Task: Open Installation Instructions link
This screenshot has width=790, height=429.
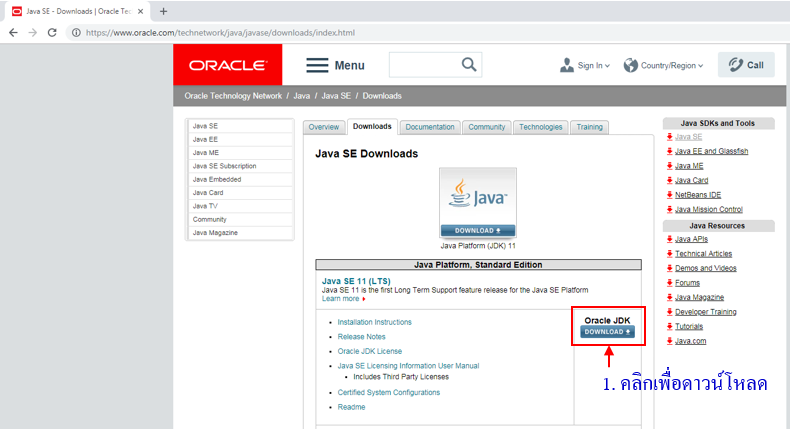Action: point(374,322)
